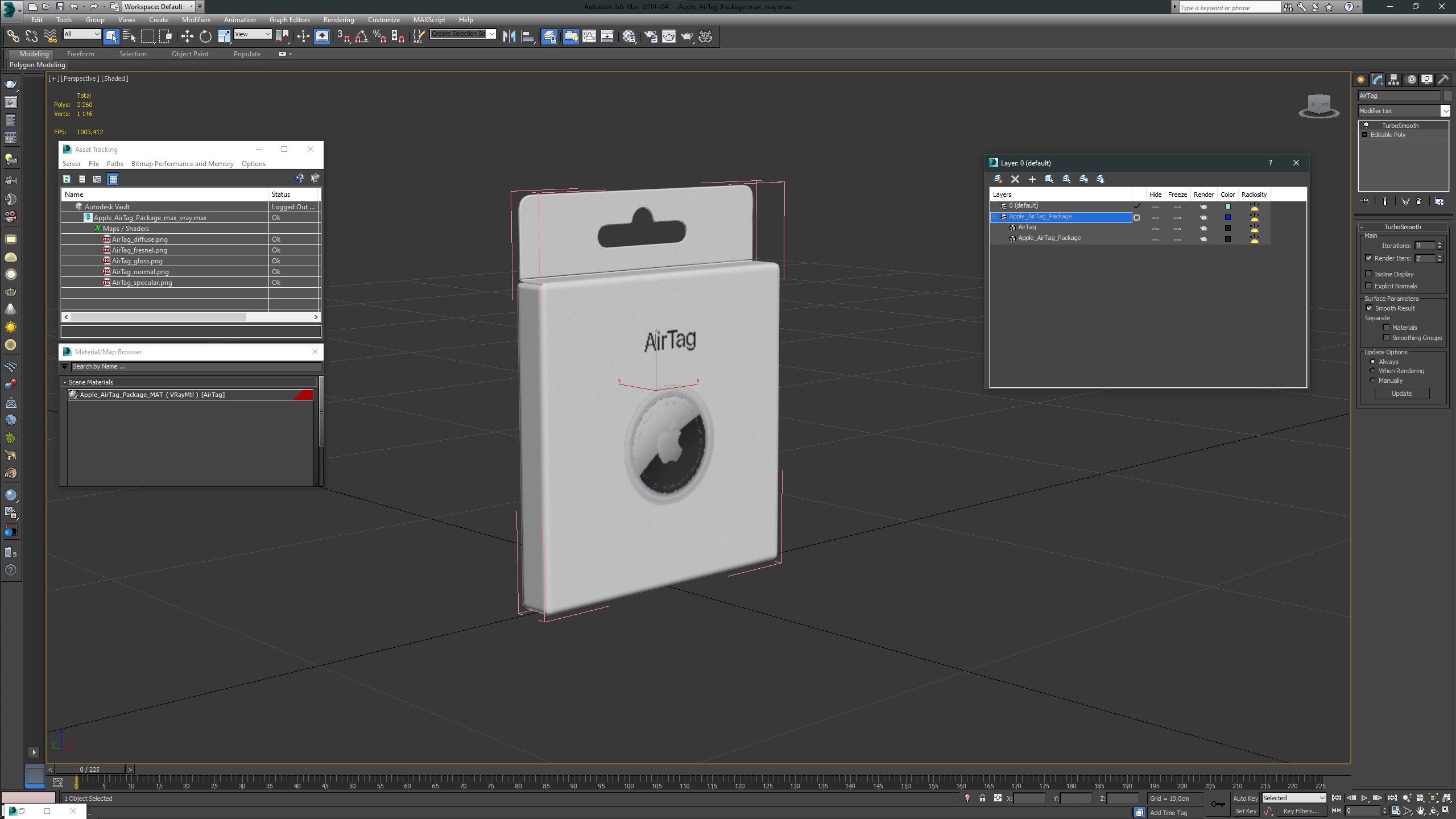Switch Asset Tracking to table view
This screenshot has height=819, width=1456.
(113, 179)
